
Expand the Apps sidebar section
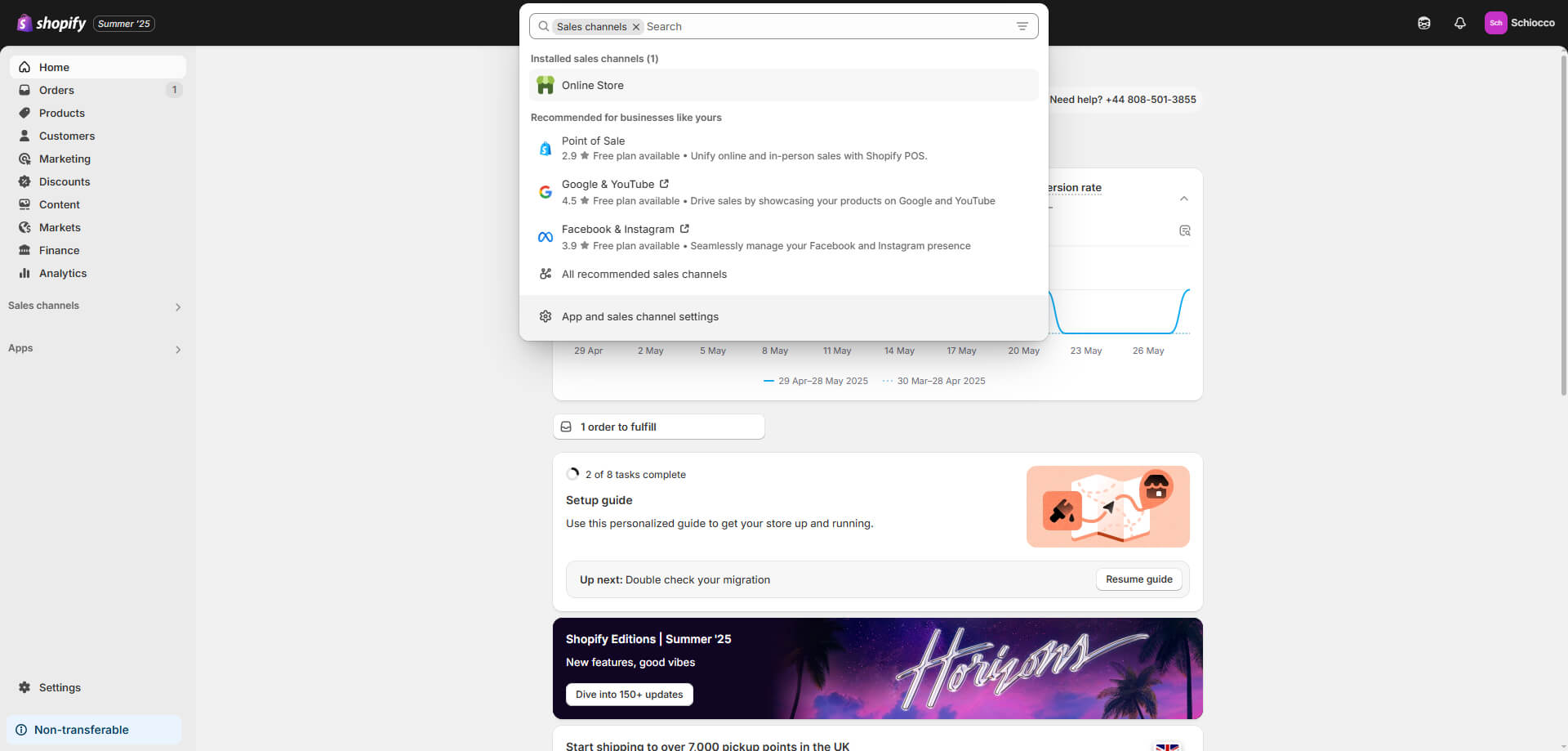(177, 350)
